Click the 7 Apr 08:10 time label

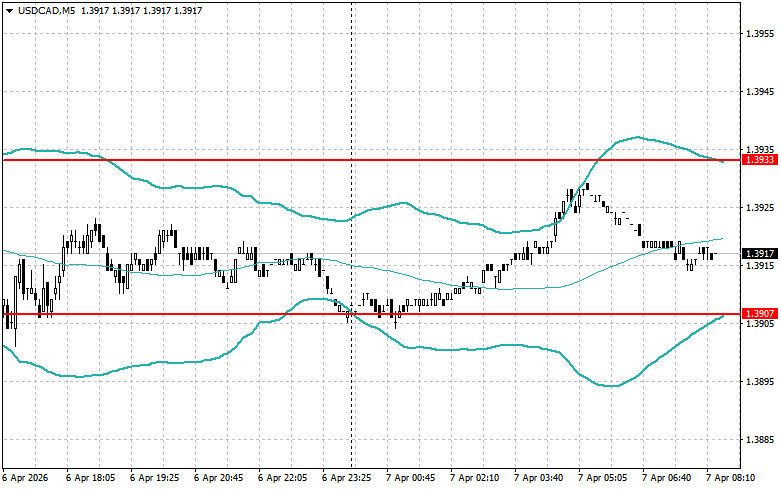[x=730, y=478]
